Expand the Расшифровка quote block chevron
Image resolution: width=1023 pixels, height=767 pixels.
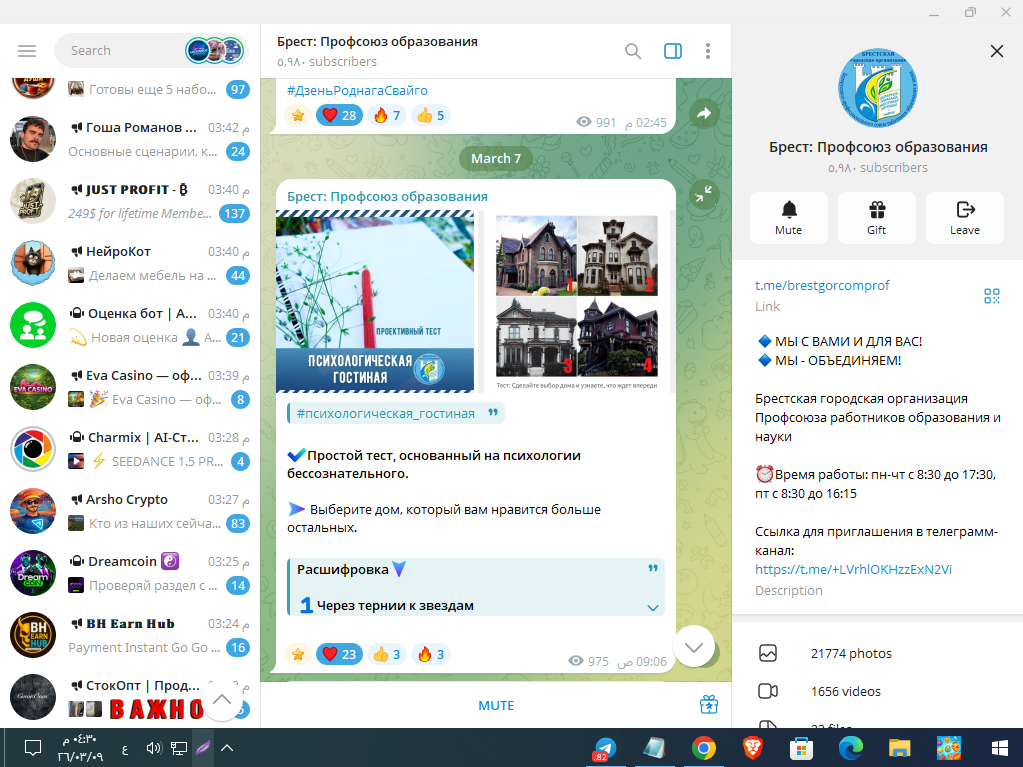(652, 607)
